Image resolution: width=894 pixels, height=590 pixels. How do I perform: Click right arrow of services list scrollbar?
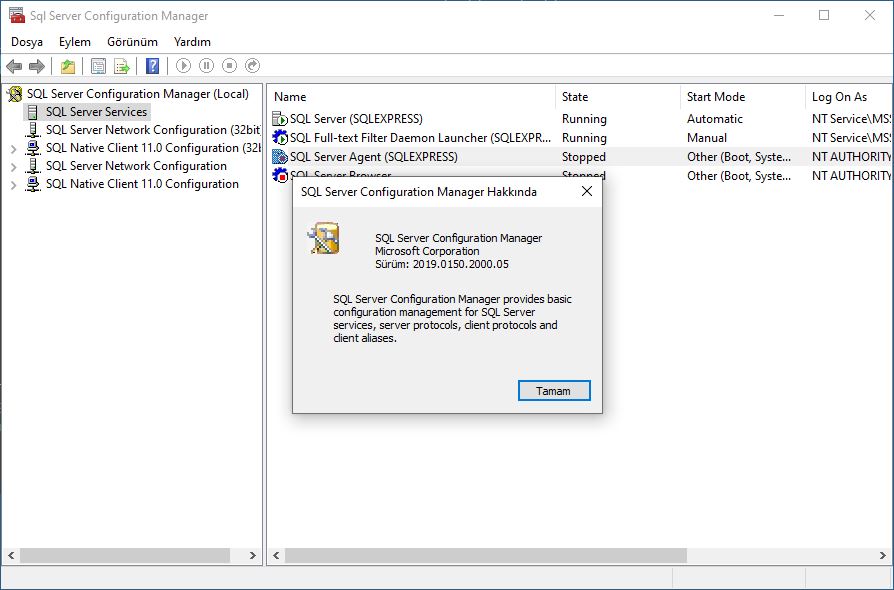pos(883,555)
